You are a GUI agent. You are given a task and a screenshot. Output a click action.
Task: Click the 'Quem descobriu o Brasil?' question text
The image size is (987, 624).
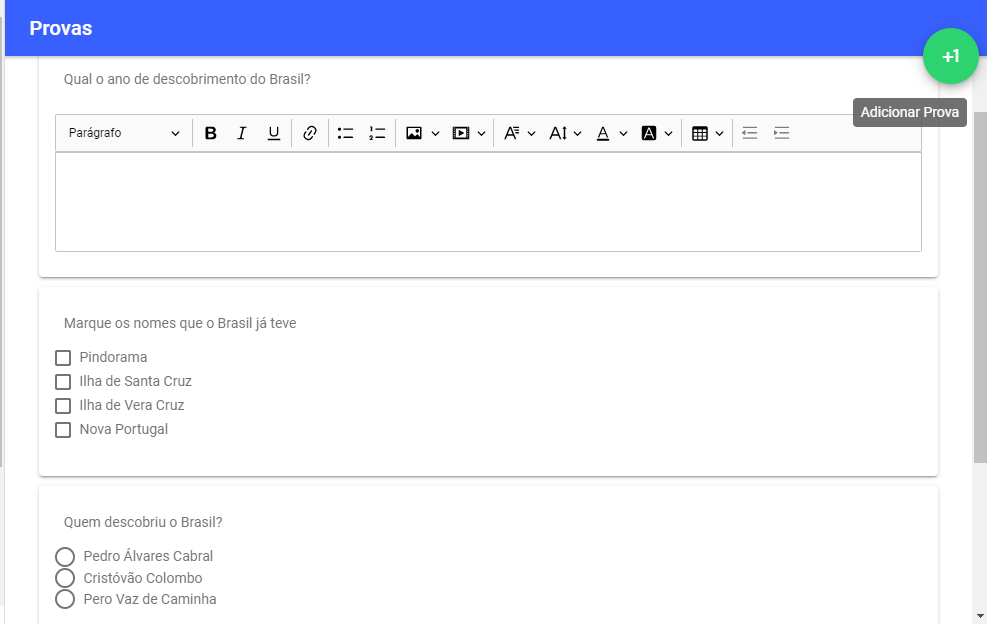pyautogui.click(x=143, y=522)
